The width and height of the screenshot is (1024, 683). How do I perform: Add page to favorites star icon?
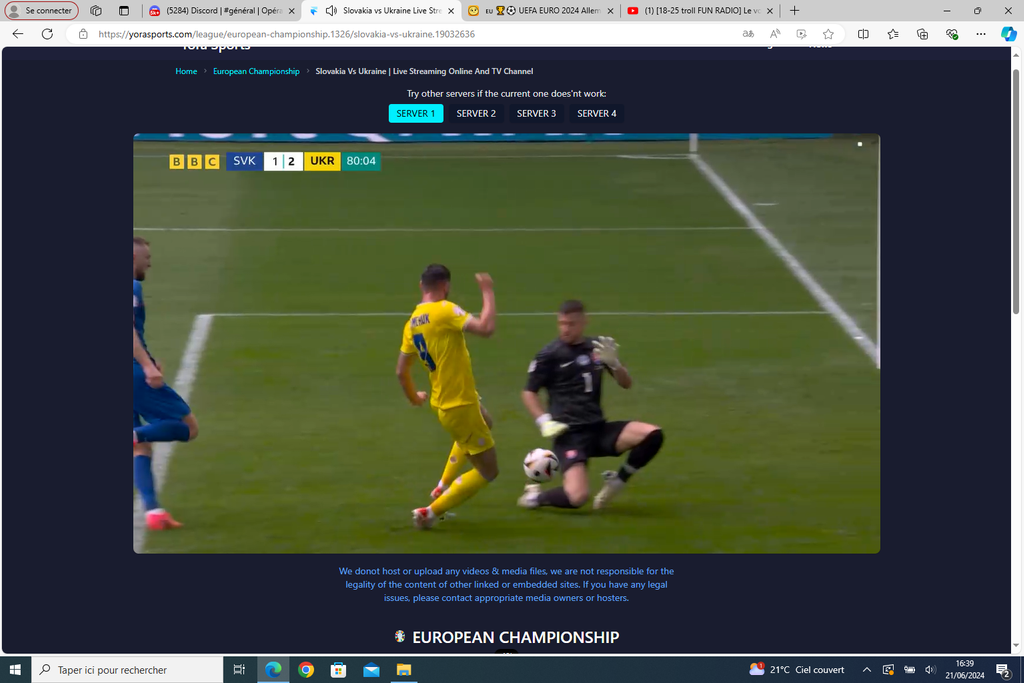828,34
